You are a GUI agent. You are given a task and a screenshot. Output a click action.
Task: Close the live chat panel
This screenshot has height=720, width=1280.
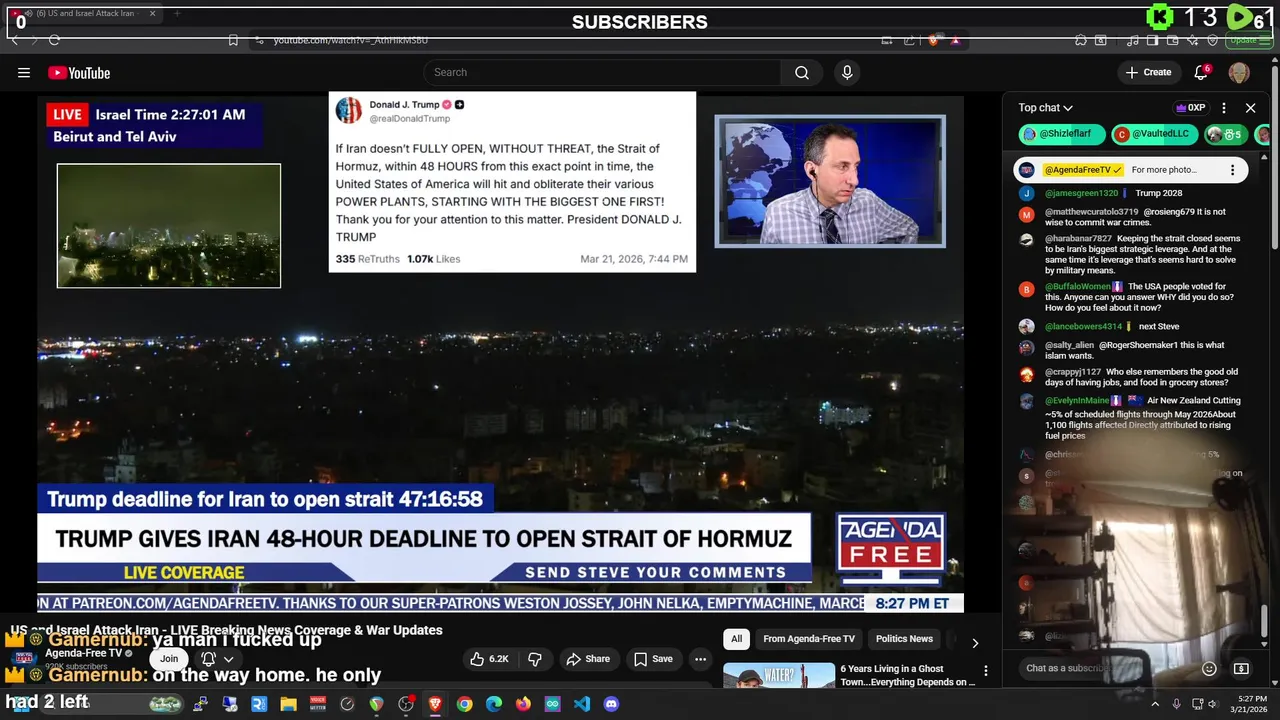coord(1250,108)
